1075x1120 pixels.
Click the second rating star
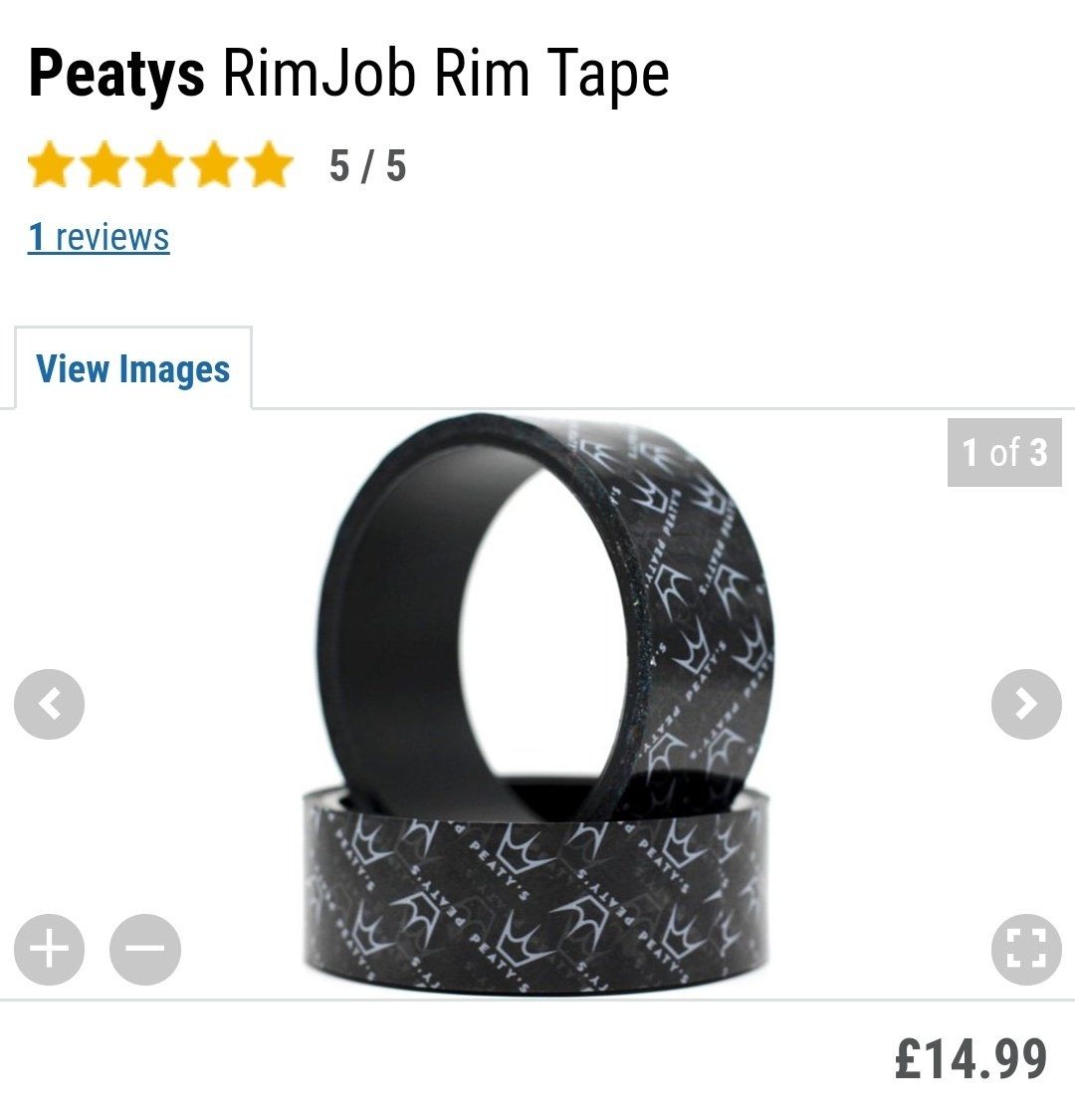105,164
